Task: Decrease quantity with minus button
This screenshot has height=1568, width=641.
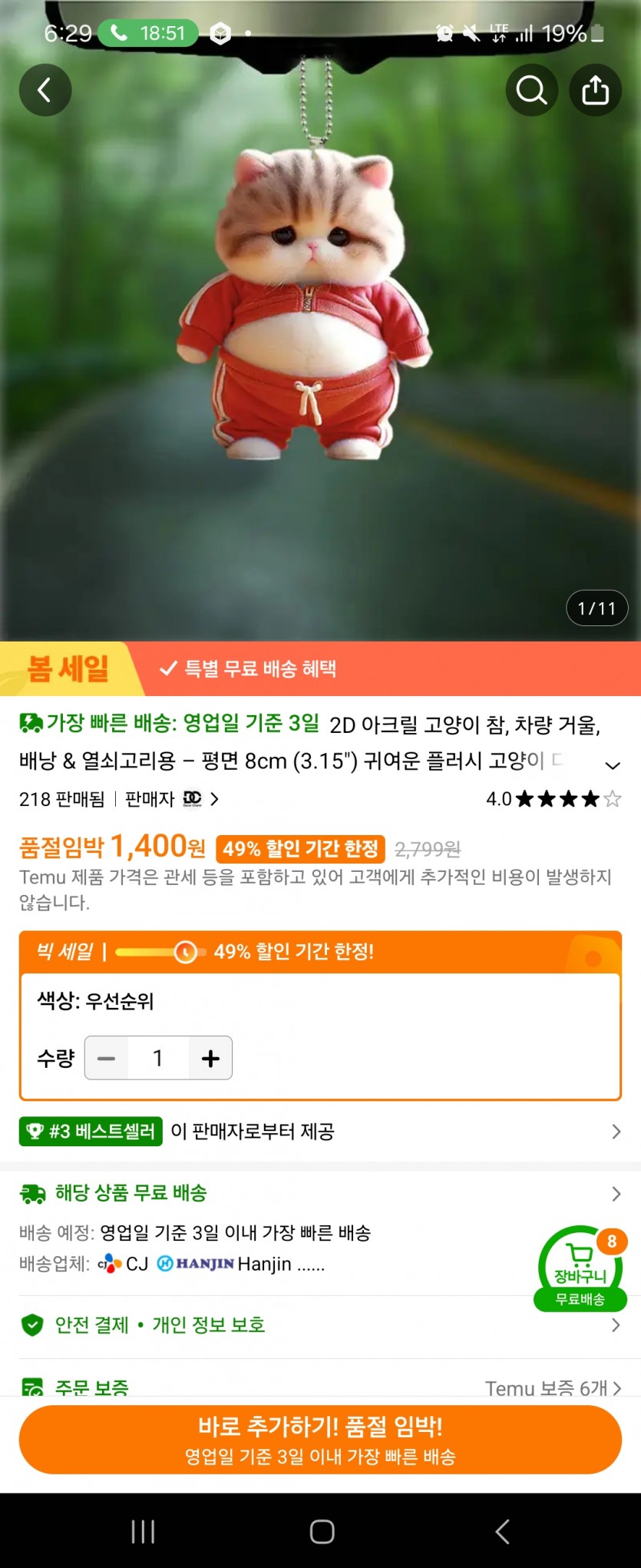Action: point(107,1058)
